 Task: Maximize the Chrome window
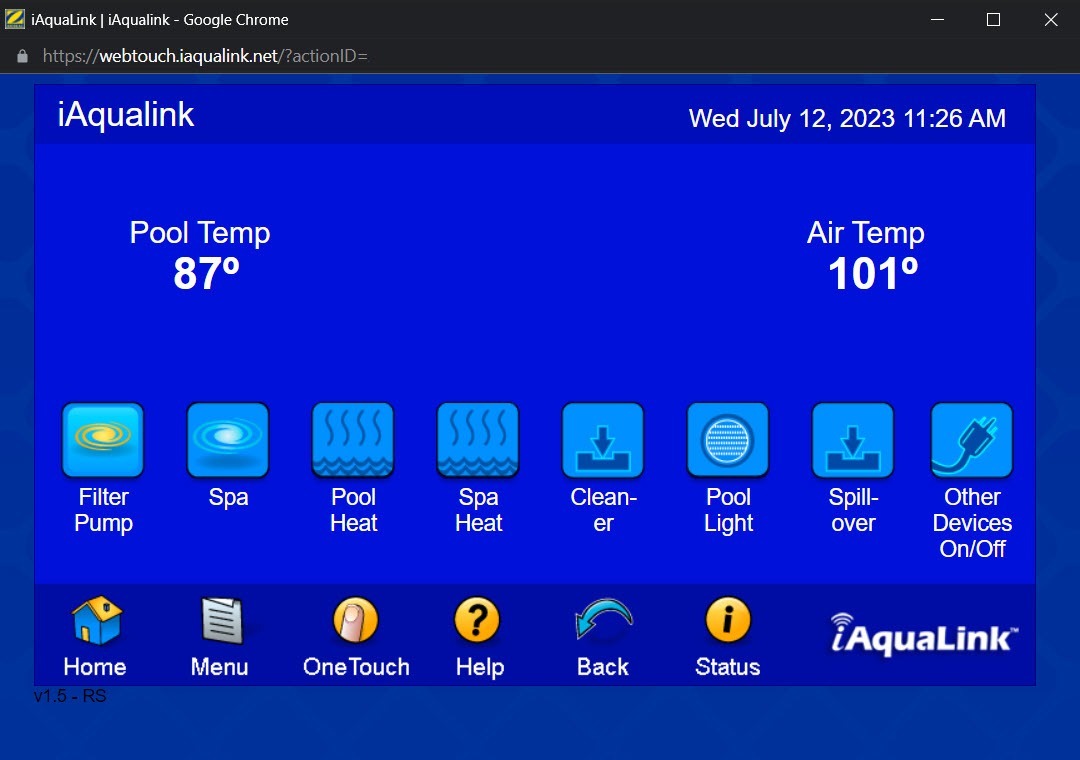coord(993,19)
